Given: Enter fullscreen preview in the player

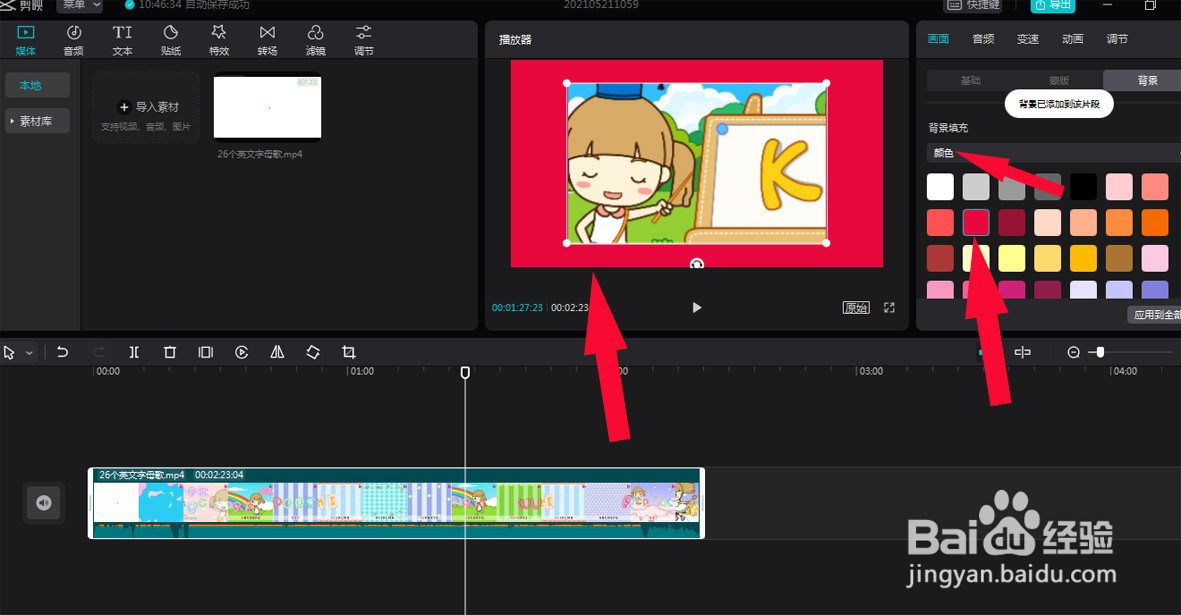Looking at the screenshot, I should click(x=890, y=307).
